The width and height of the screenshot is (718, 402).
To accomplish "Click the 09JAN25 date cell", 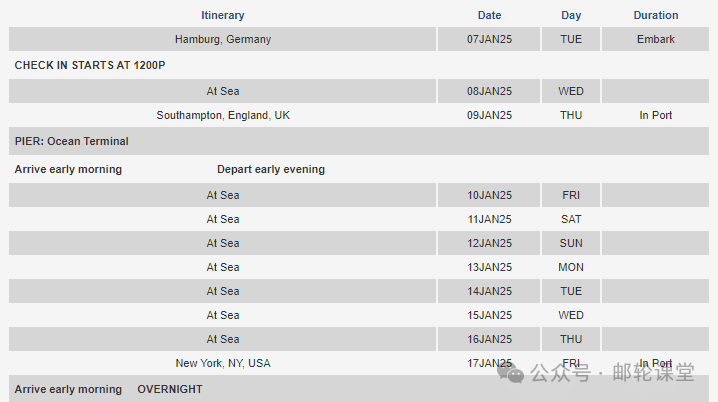I will pos(489,115).
